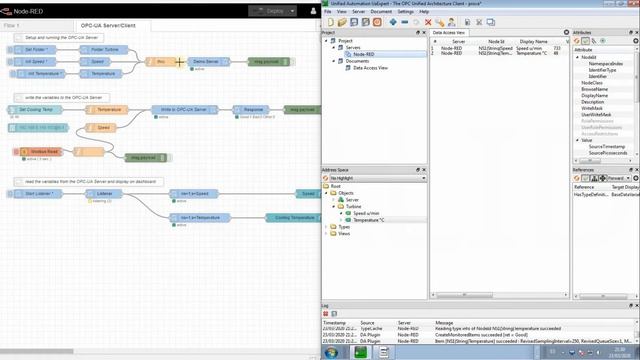The width and height of the screenshot is (640, 360).
Task: Open the Settings menu in UaExpert
Action: point(405,12)
